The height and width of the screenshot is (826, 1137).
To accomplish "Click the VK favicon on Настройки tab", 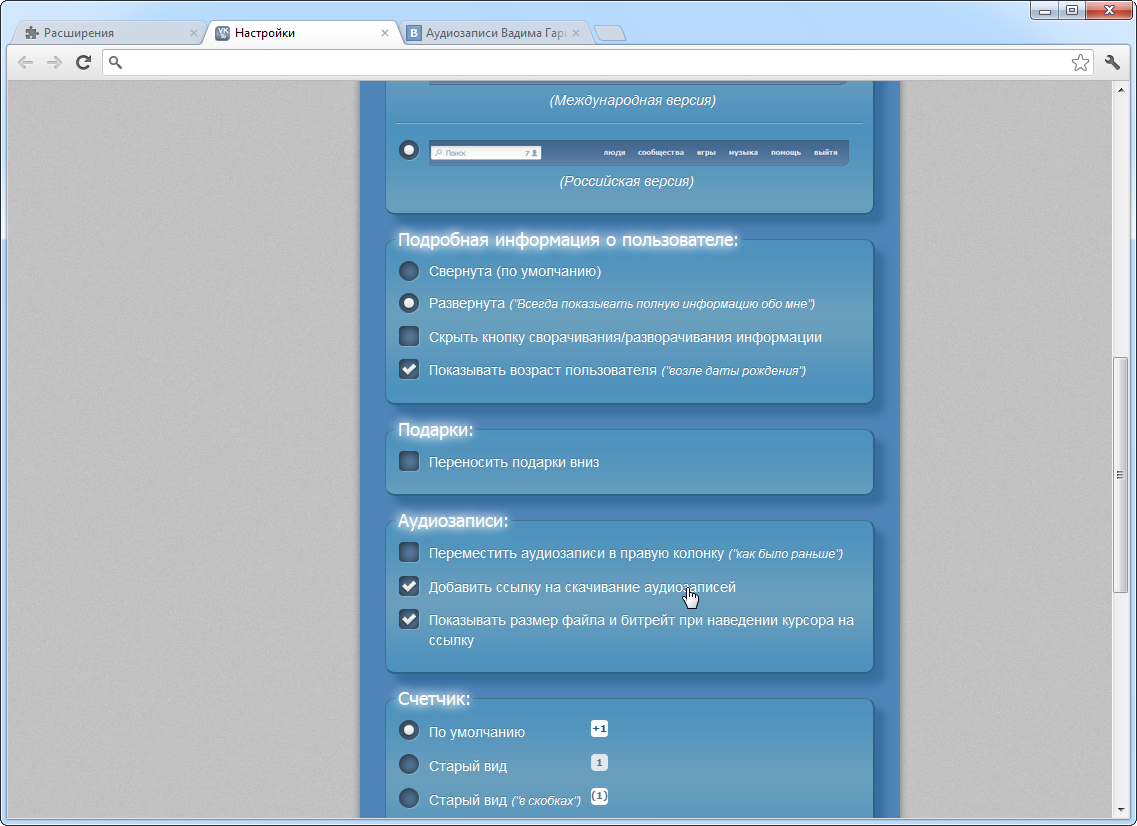I will click(x=223, y=33).
